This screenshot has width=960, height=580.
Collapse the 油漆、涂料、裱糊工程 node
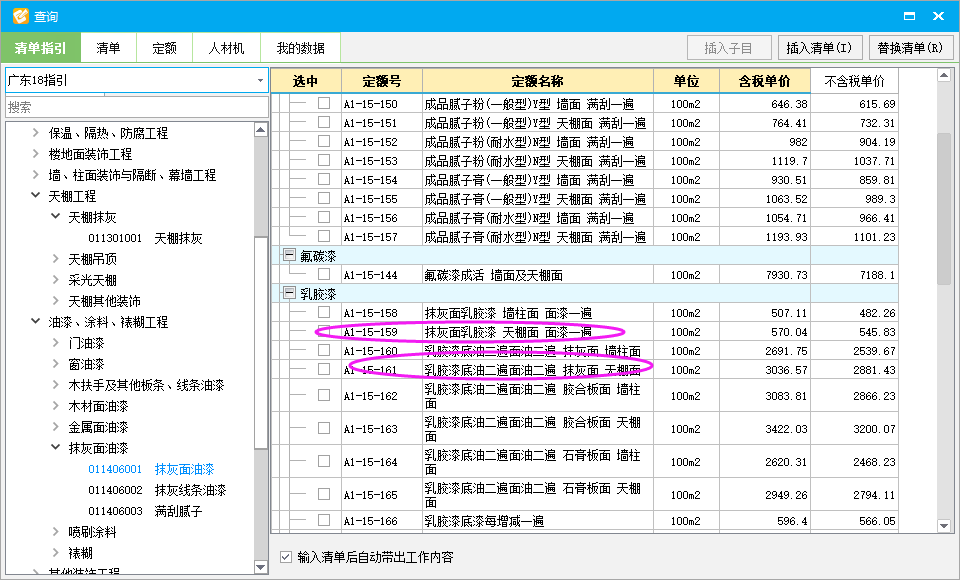pyautogui.click(x=36, y=321)
